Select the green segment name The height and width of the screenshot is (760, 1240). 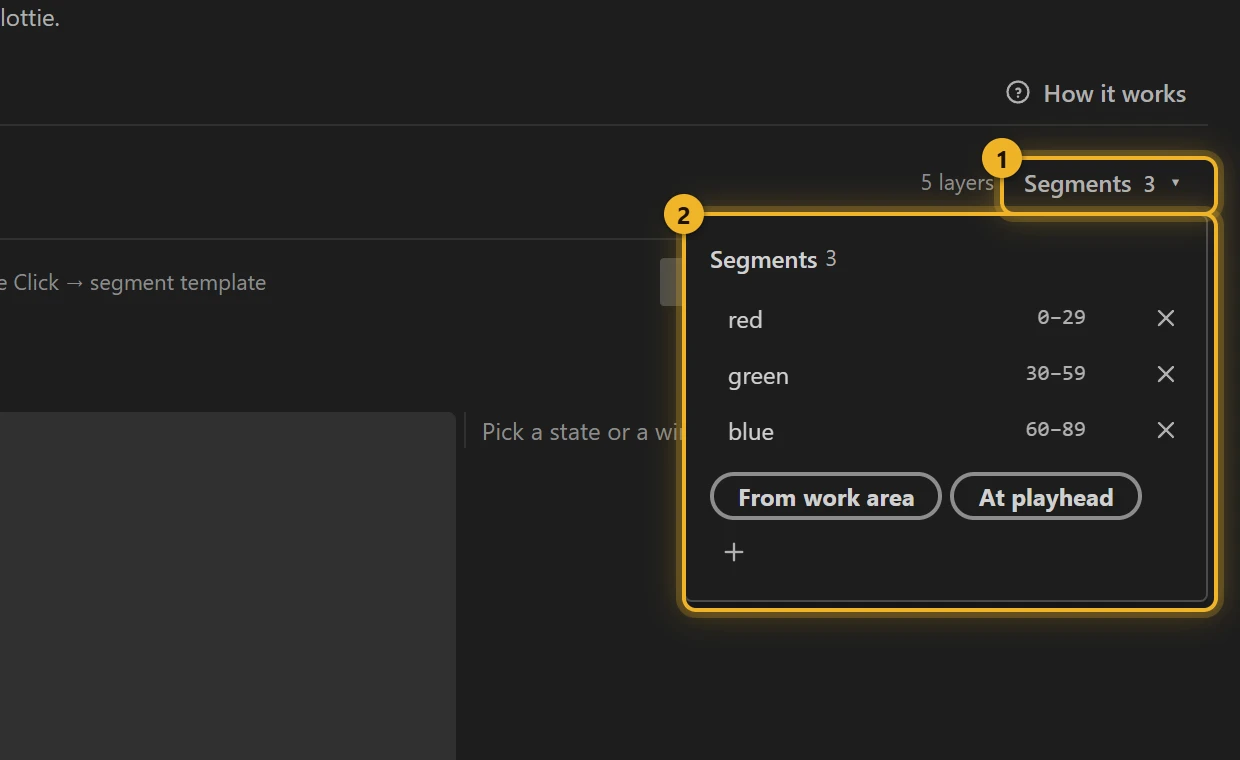758,376
